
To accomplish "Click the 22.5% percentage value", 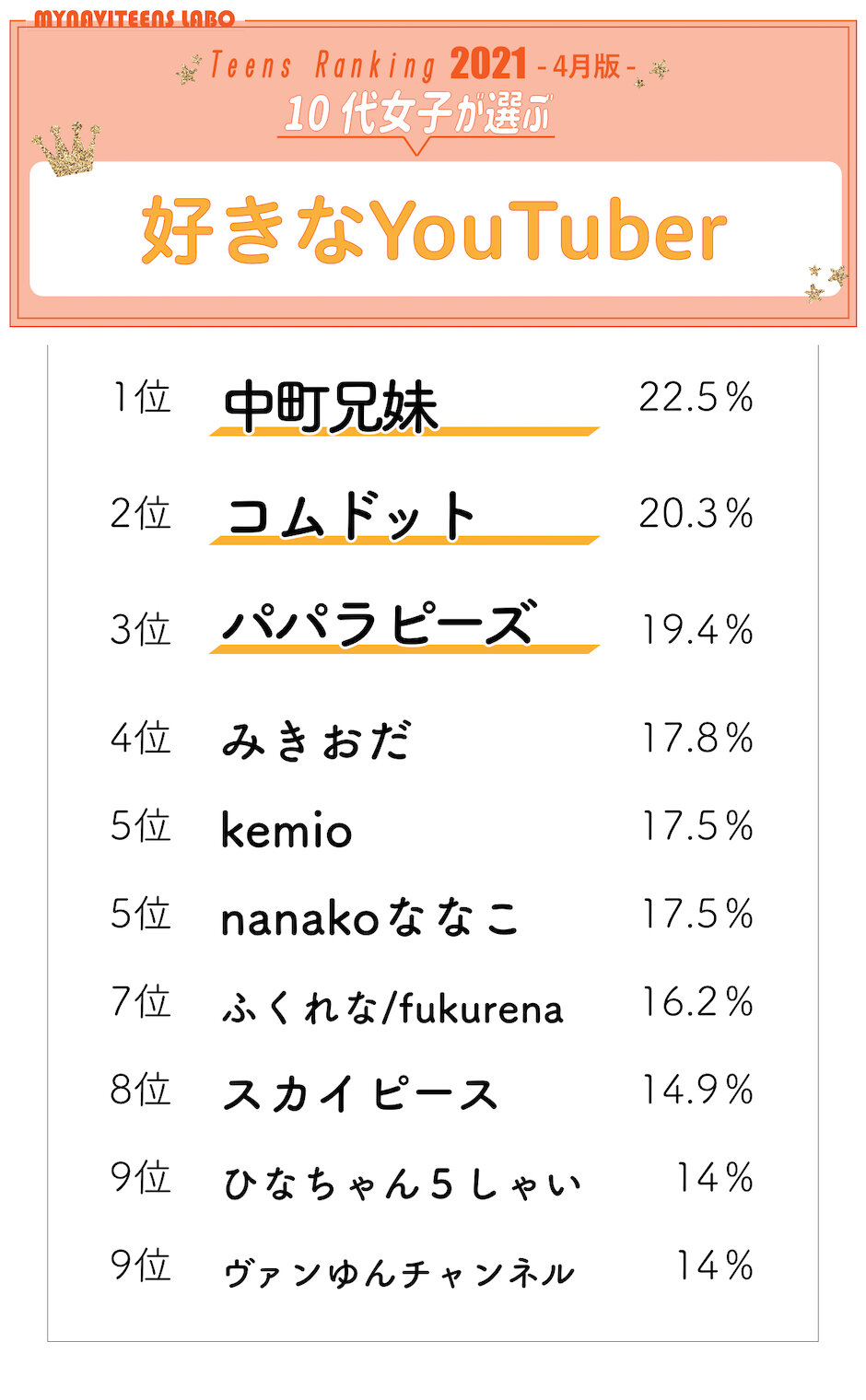I will click(696, 398).
